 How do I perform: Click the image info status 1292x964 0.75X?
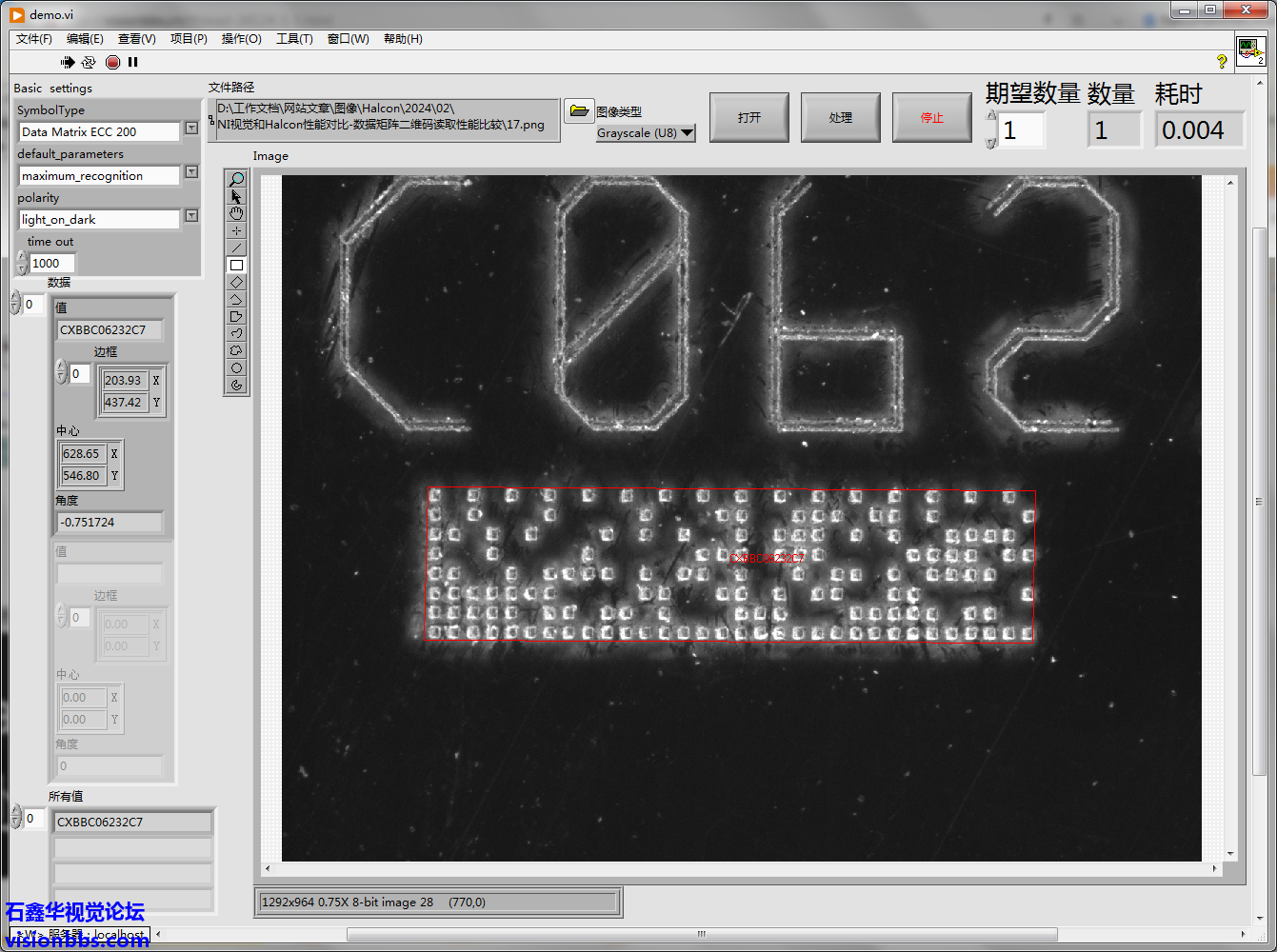(x=438, y=902)
